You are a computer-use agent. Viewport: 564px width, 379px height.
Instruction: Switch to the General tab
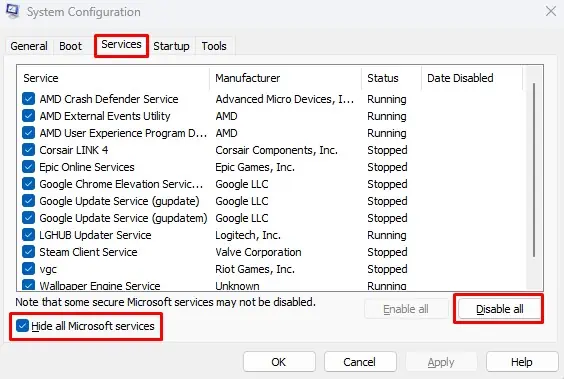(x=29, y=46)
